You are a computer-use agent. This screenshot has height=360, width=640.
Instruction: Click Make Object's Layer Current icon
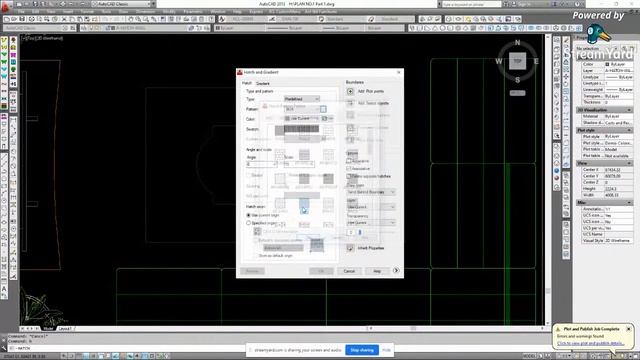191,28
